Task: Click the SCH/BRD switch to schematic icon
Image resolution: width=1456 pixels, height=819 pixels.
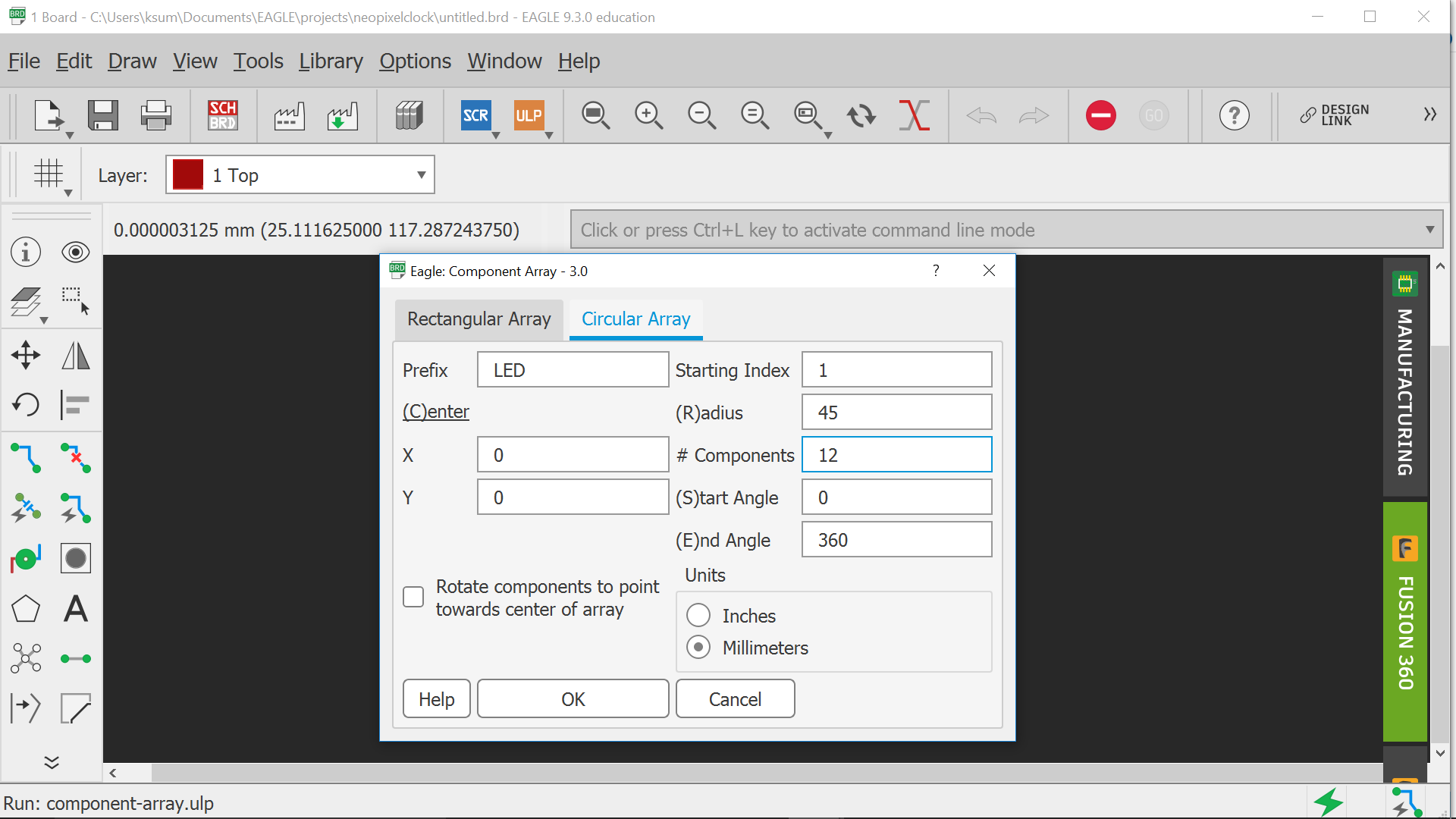Action: click(x=223, y=115)
